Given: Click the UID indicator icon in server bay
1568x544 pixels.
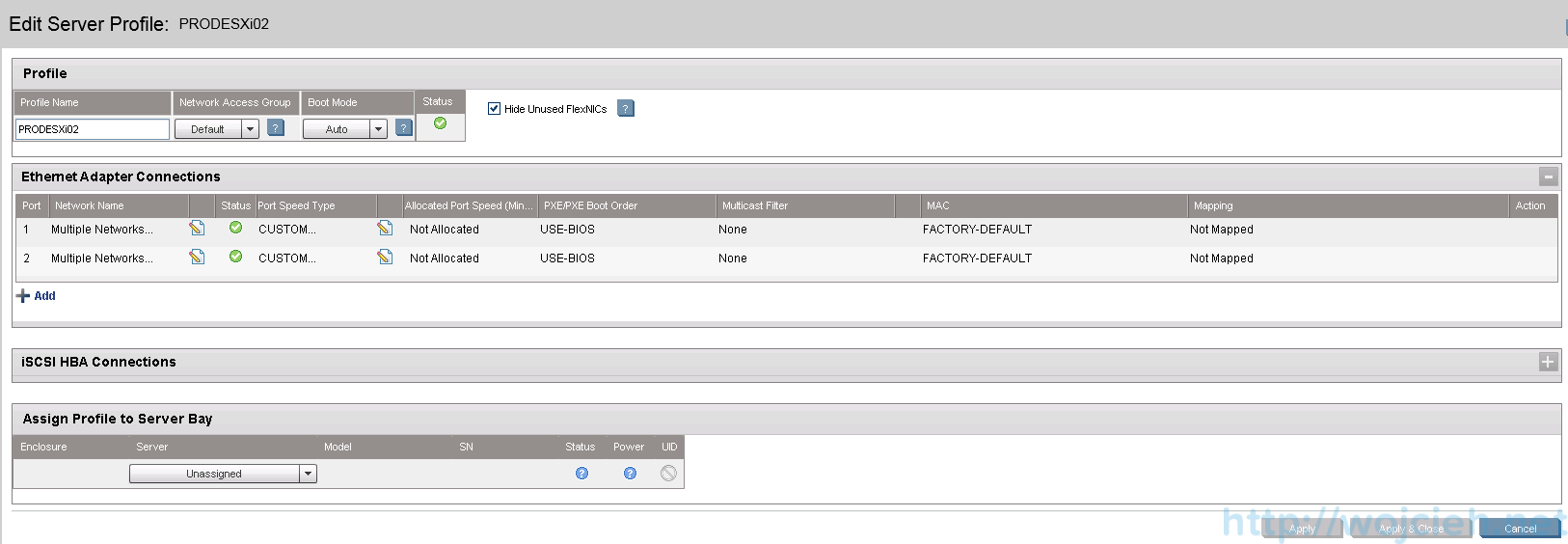Looking at the screenshot, I should (668, 474).
